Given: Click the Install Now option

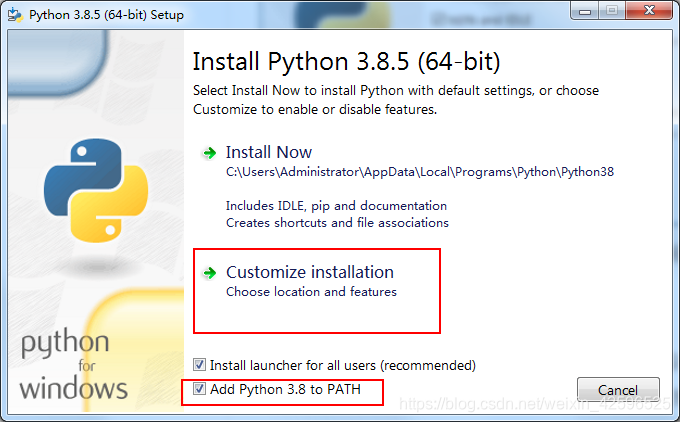Looking at the screenshot, I should [268, 152].
